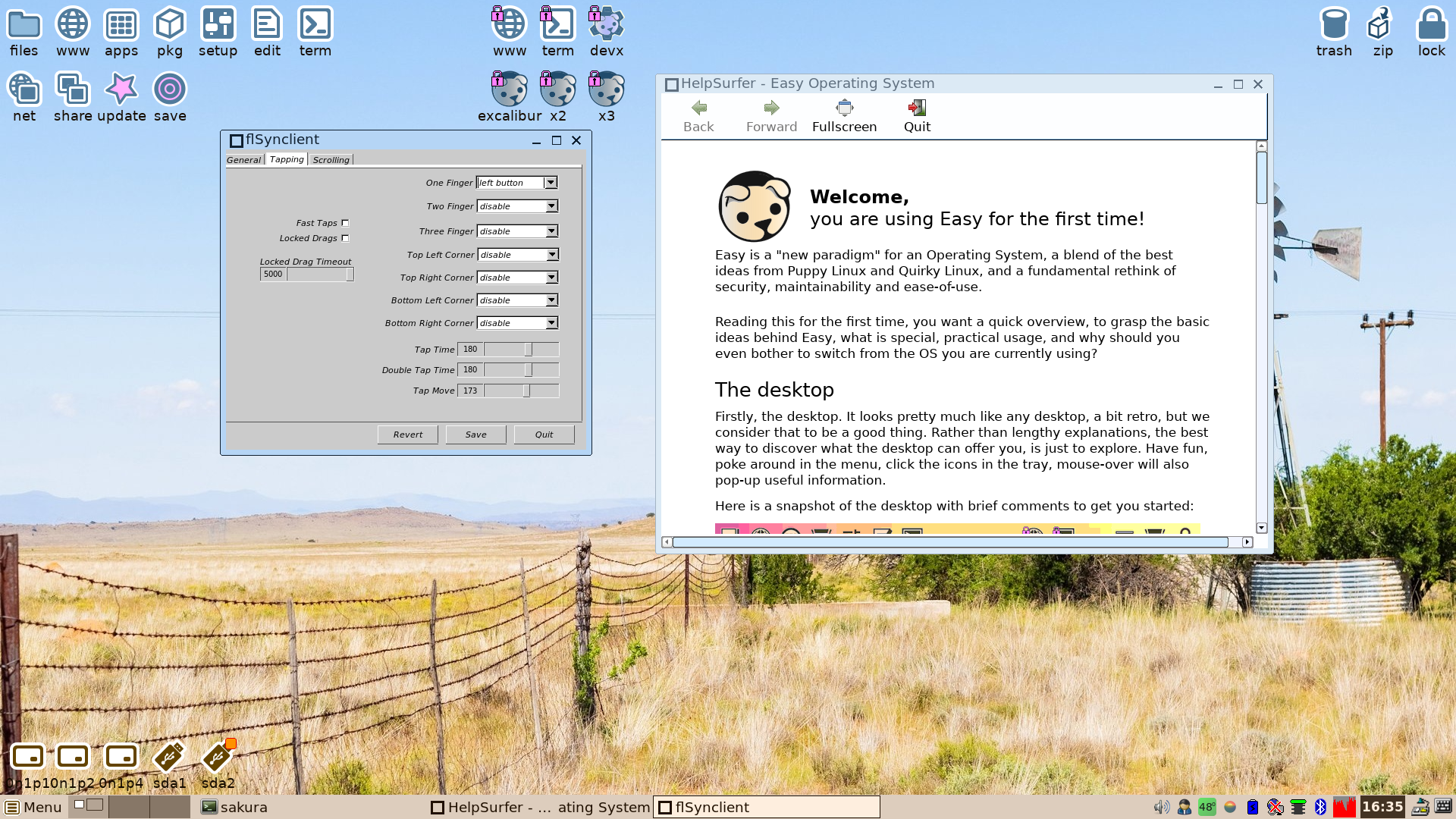Launch the edit text editor icon
The image size is (1456, 819).
click(x=267, y=32)
